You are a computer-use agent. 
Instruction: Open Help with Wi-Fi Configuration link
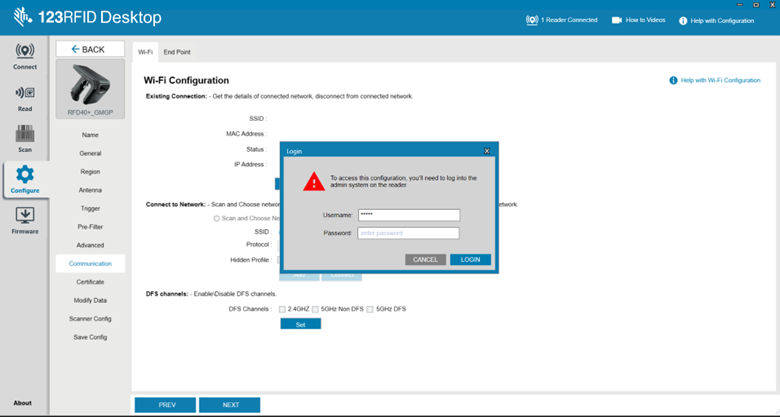click(720, 80)
